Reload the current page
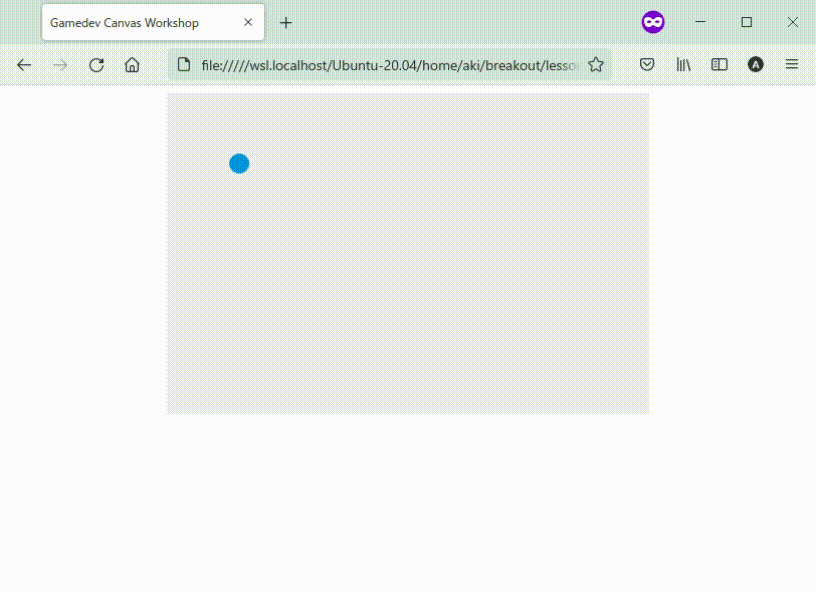Viewport: 816px width, 592px height. (96, 65)
